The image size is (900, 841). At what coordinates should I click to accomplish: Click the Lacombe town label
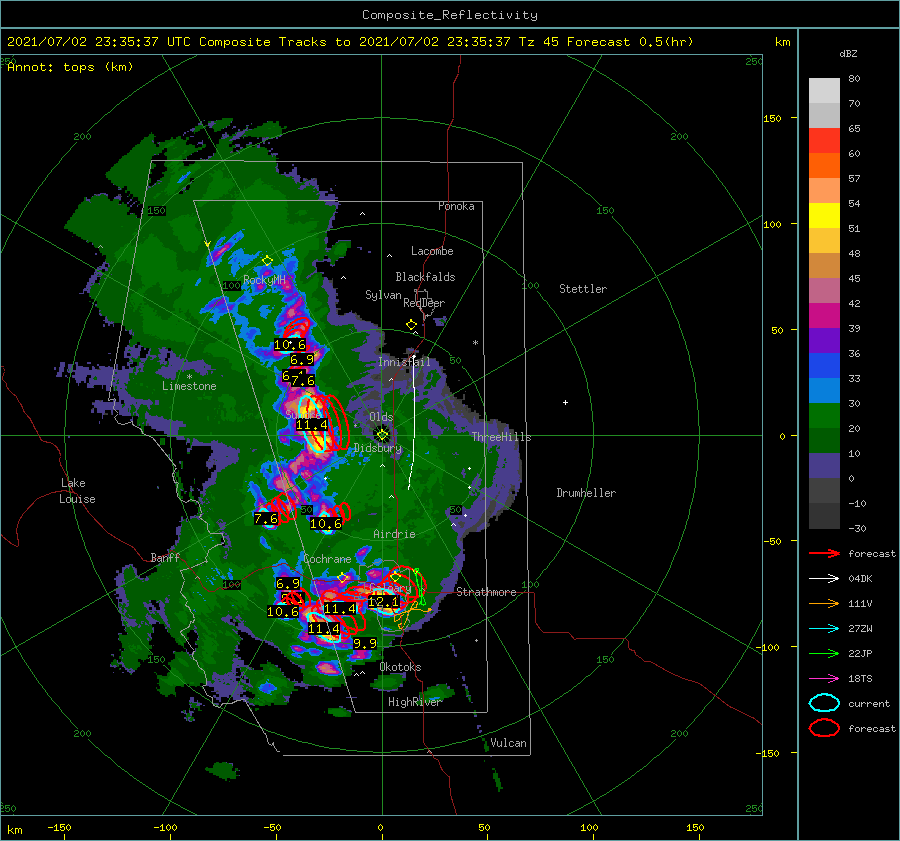point(432,251)
